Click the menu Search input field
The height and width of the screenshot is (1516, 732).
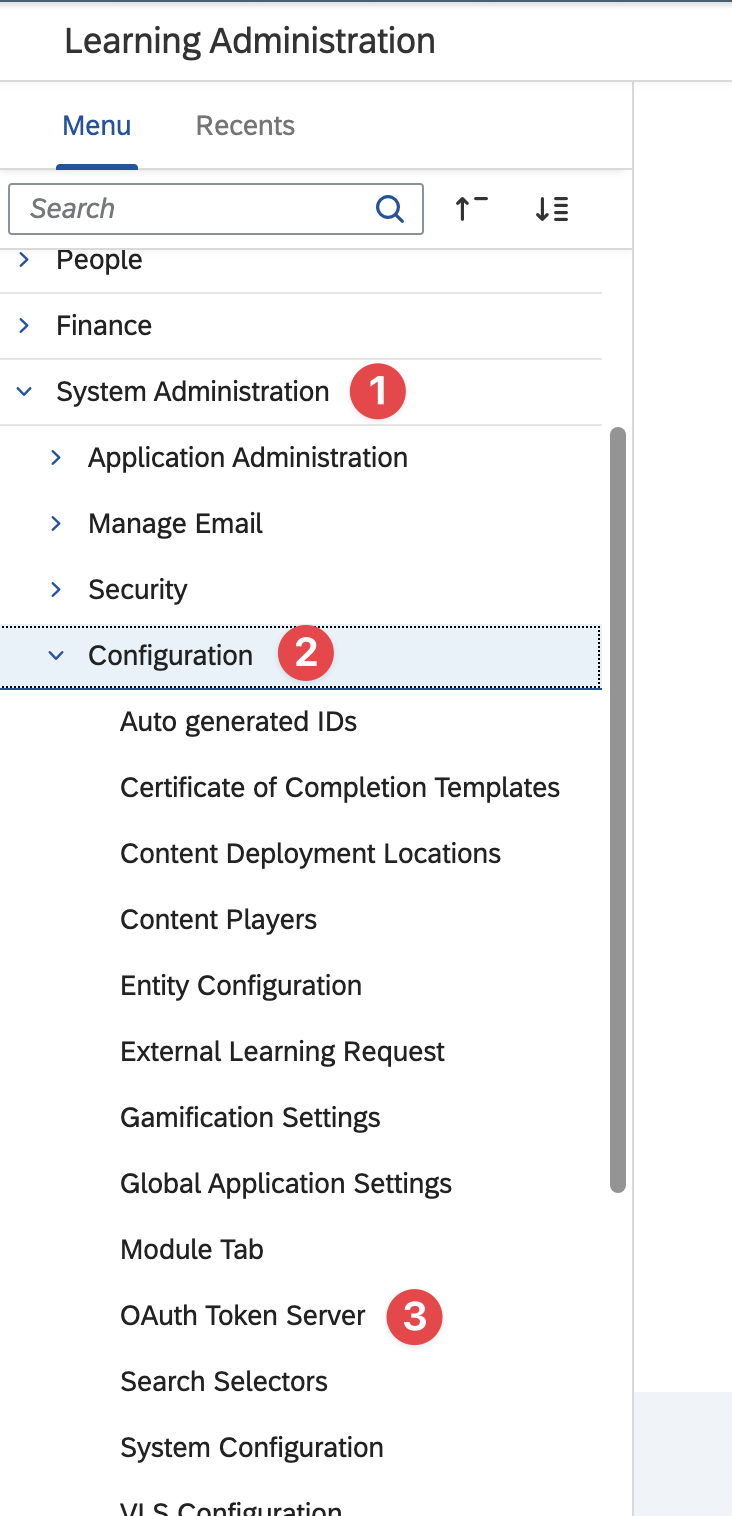tap(195, 209)
